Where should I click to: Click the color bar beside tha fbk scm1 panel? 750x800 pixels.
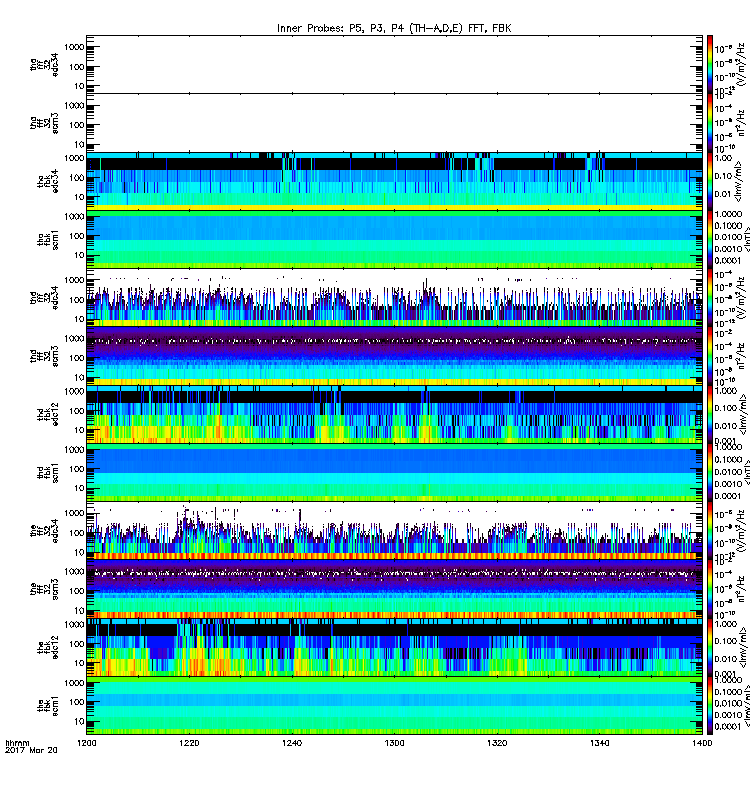[x=710, y=239]
